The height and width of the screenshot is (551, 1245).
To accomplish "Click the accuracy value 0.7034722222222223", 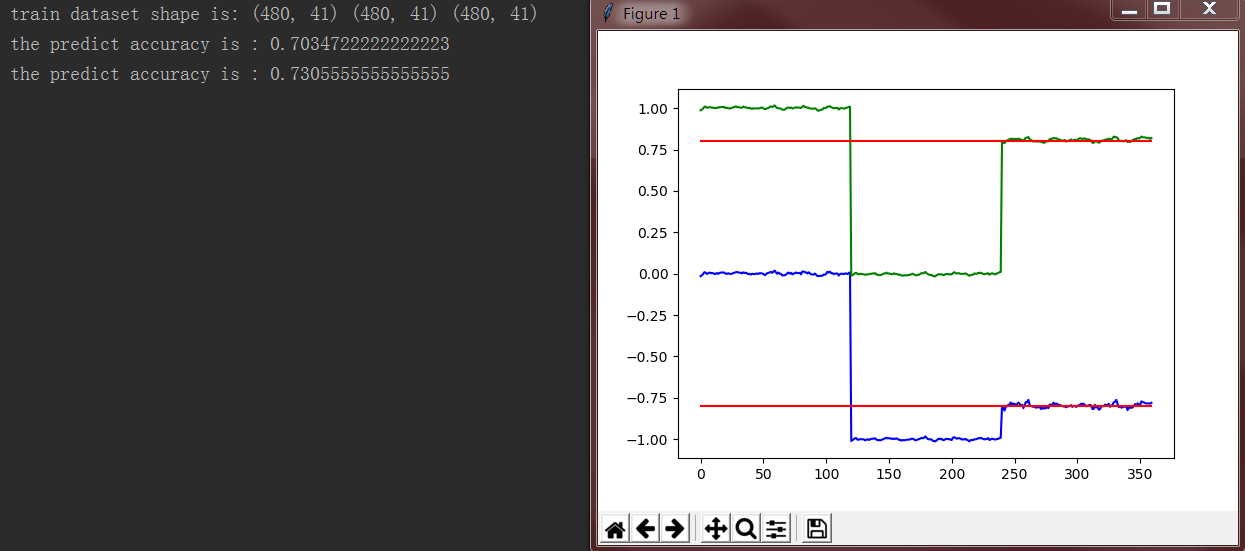I will [x=360, y=44].
